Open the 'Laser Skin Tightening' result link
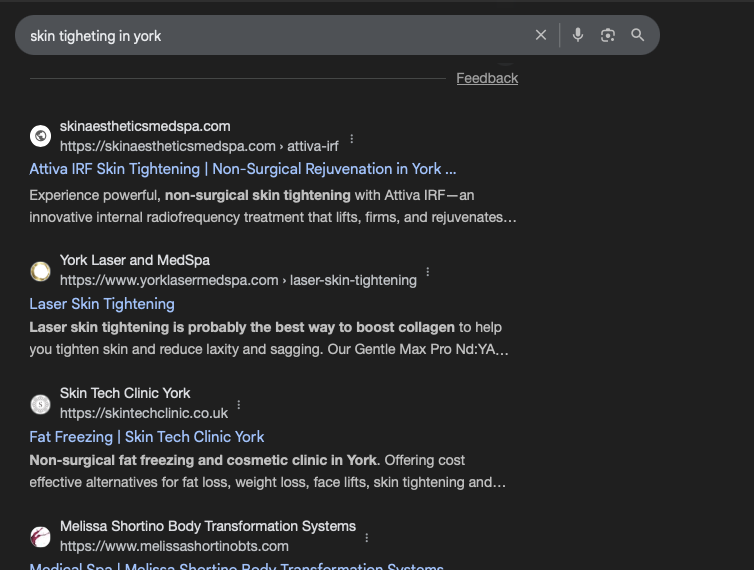This screenshot has width=754, height=570. click(x=102, y=304)
